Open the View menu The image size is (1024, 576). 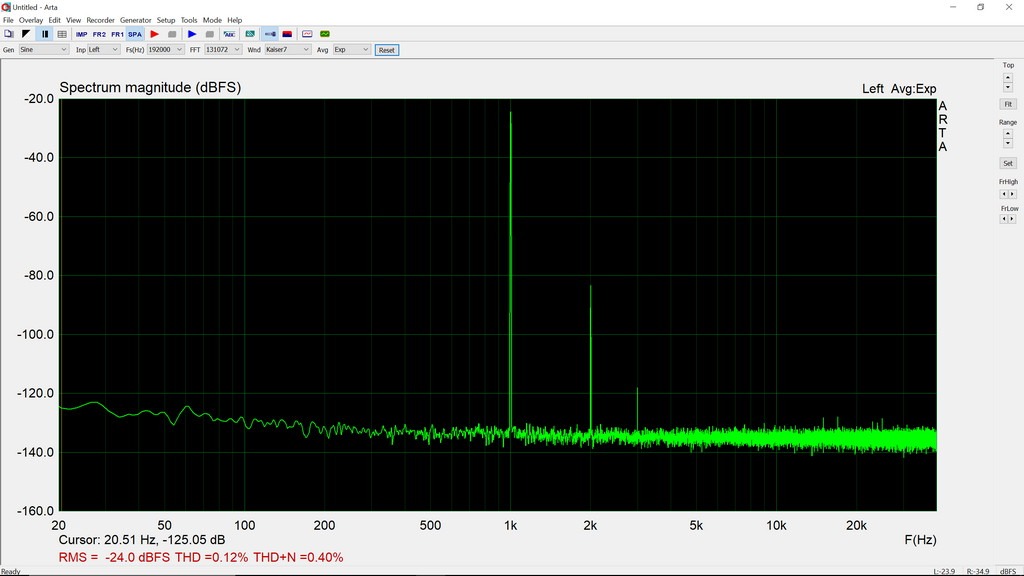point(73,20)
